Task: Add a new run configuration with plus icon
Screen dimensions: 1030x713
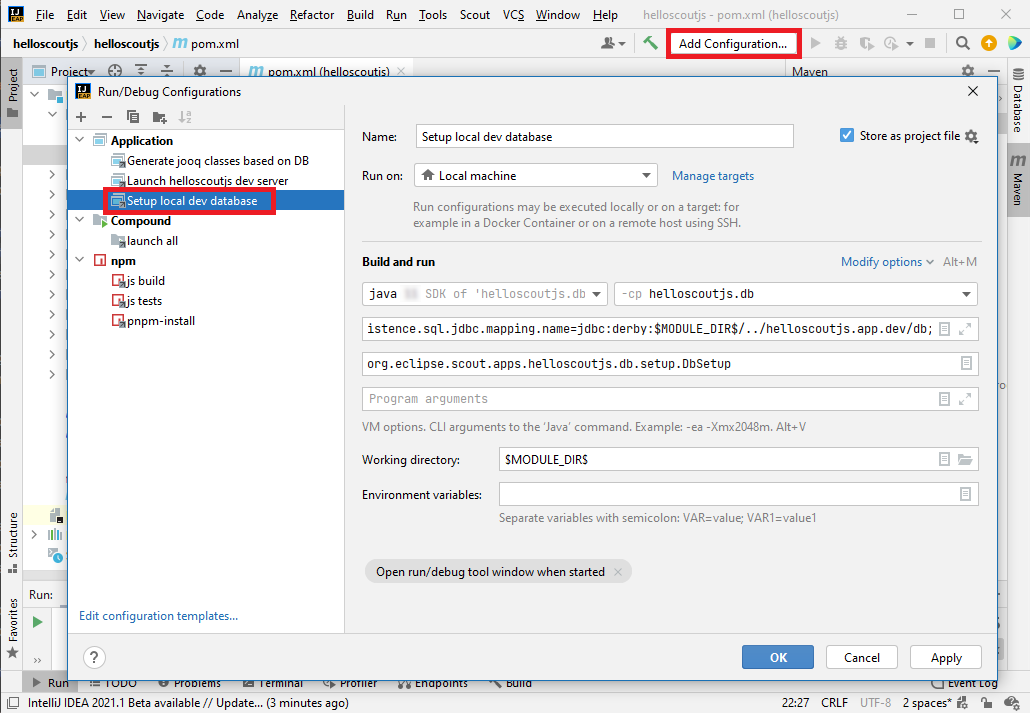Action: (x=81, y=116)
